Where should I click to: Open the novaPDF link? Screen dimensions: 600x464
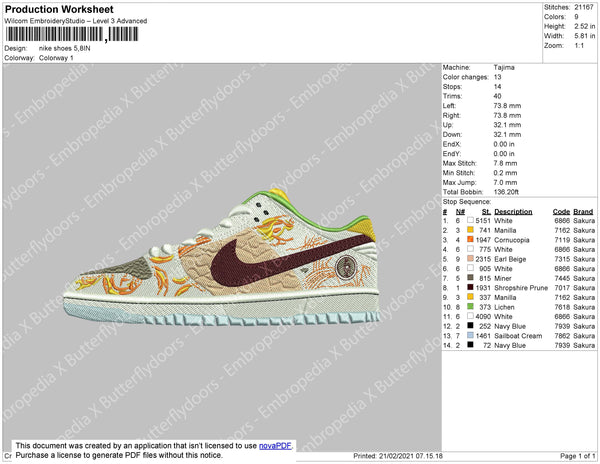click(275, 446)
